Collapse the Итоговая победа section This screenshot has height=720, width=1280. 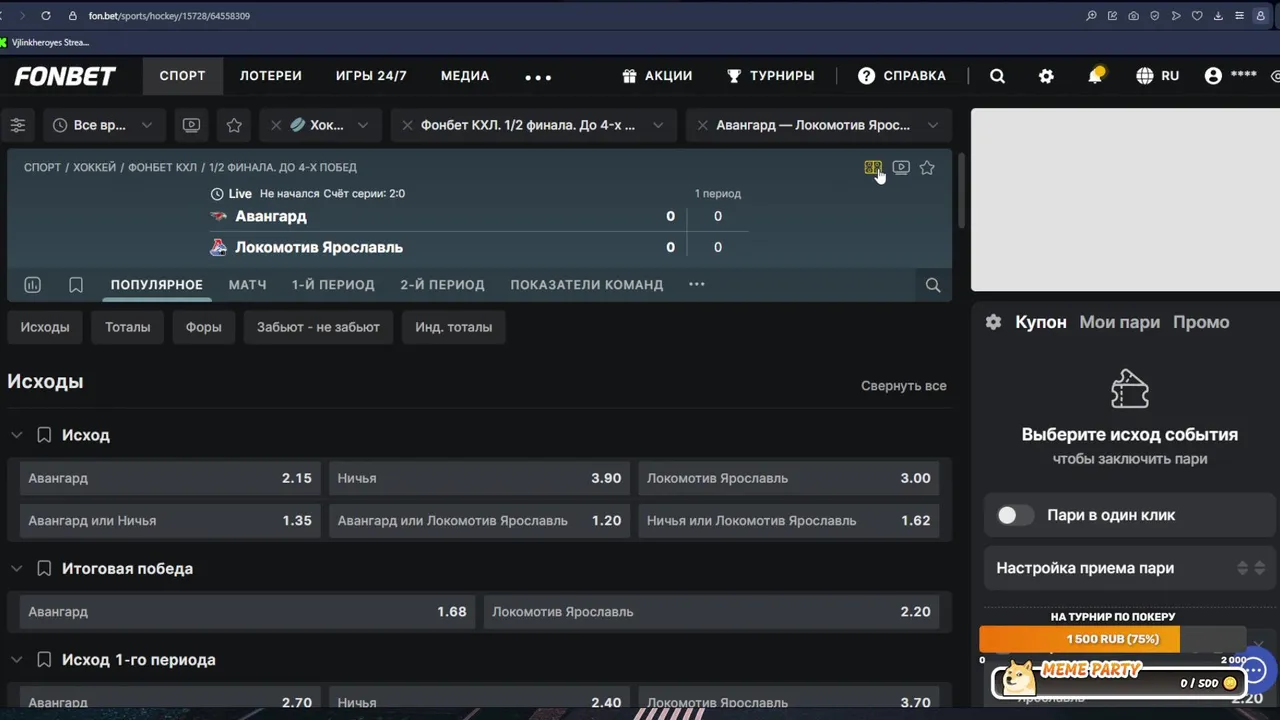16,568
